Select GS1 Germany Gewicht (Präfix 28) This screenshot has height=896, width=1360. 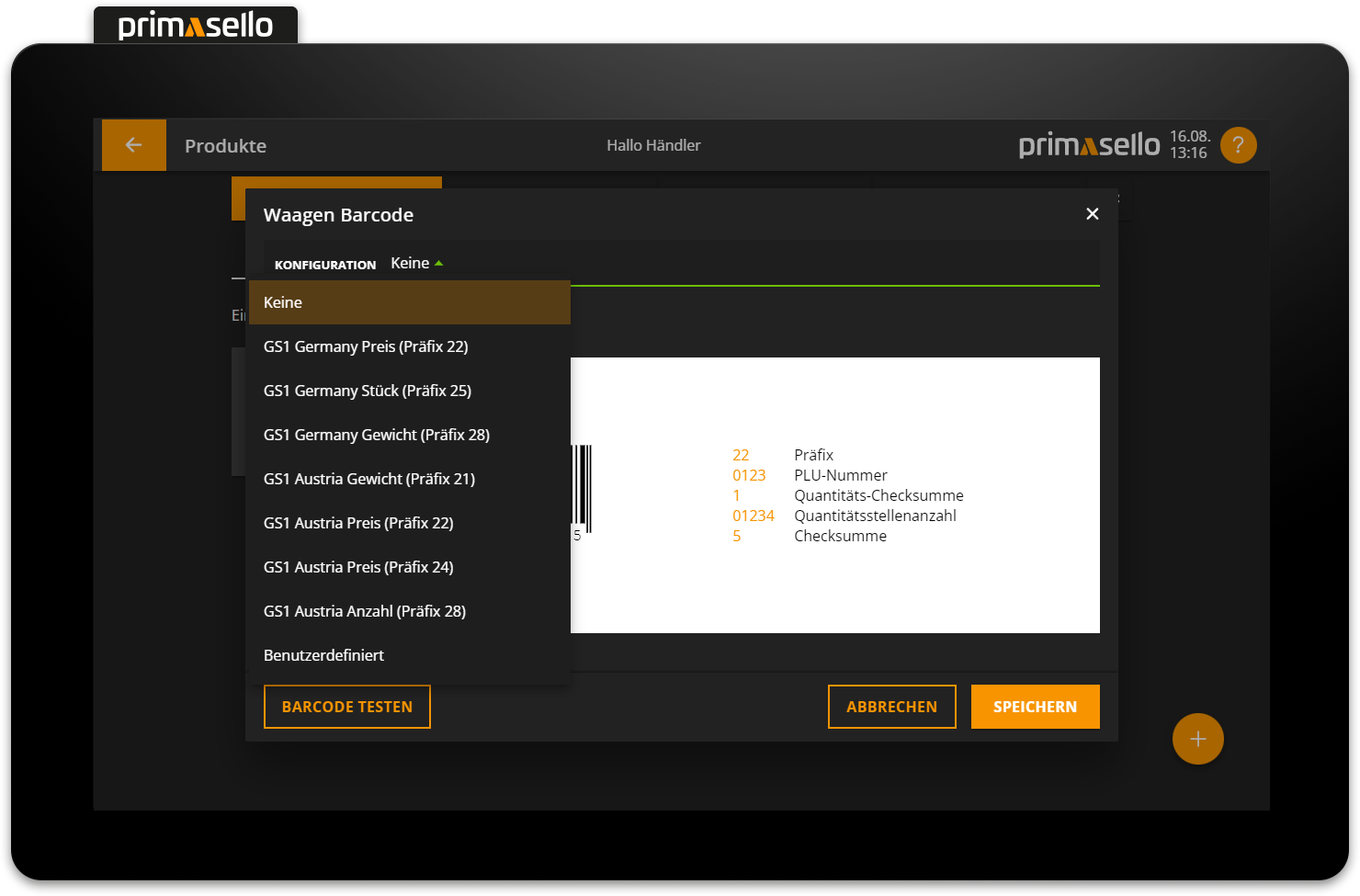[377, 435]
